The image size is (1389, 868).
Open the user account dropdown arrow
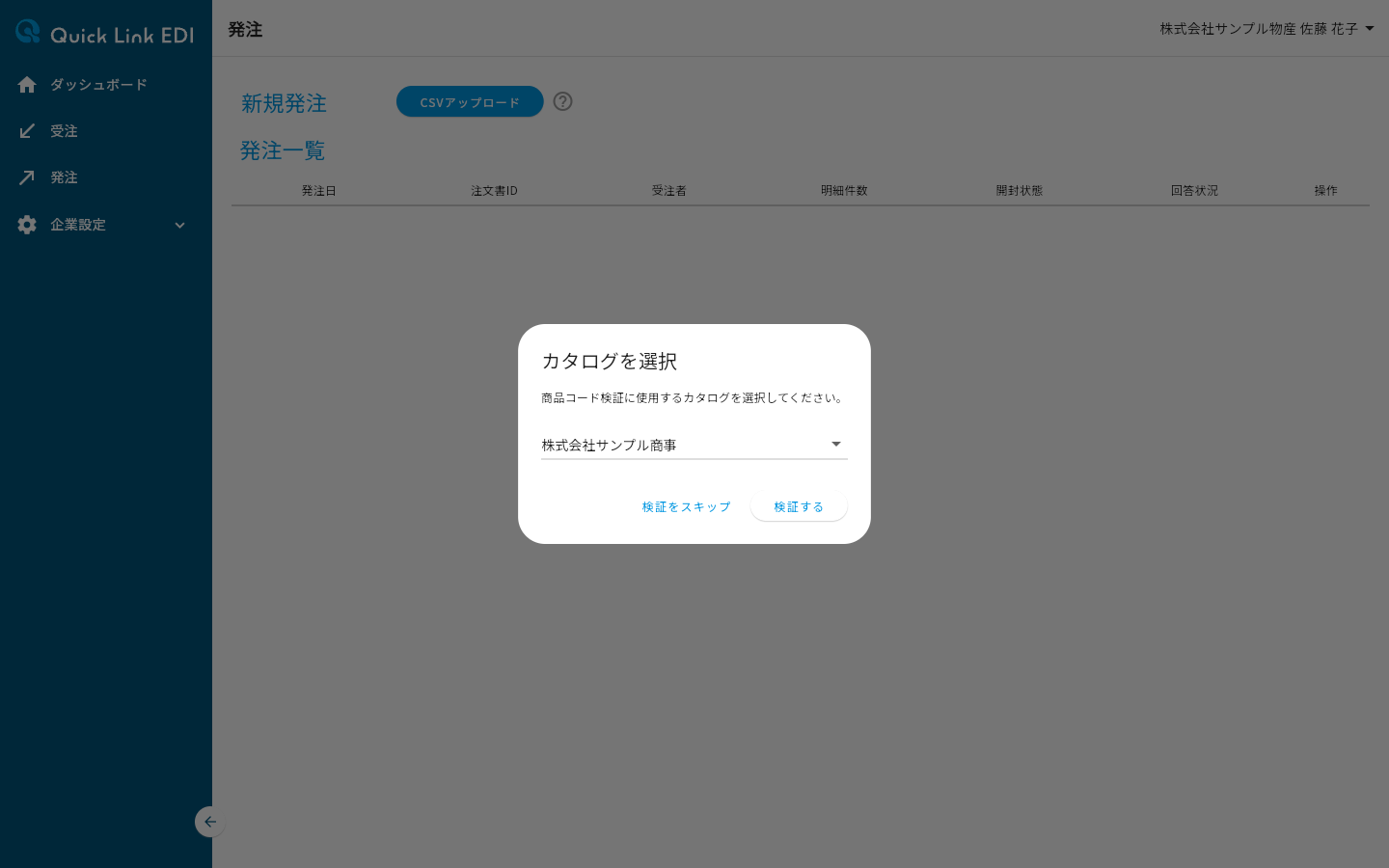point(1370,29)
